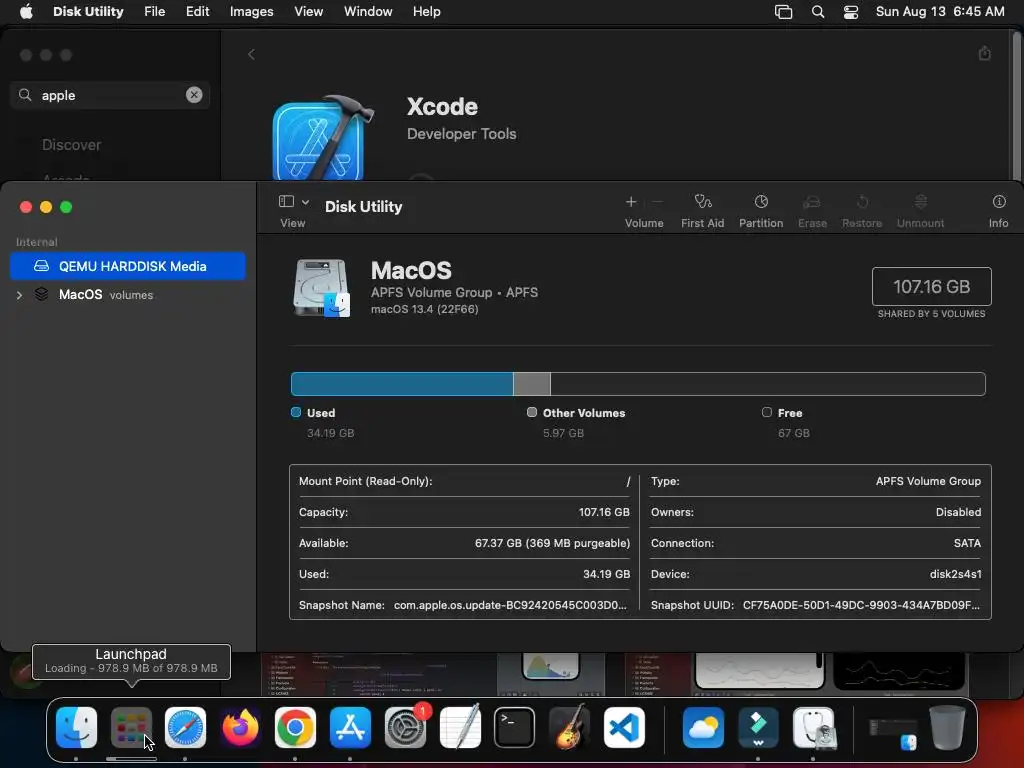
Task: Open the Partition pie chart tool
Action: point(761,202)
